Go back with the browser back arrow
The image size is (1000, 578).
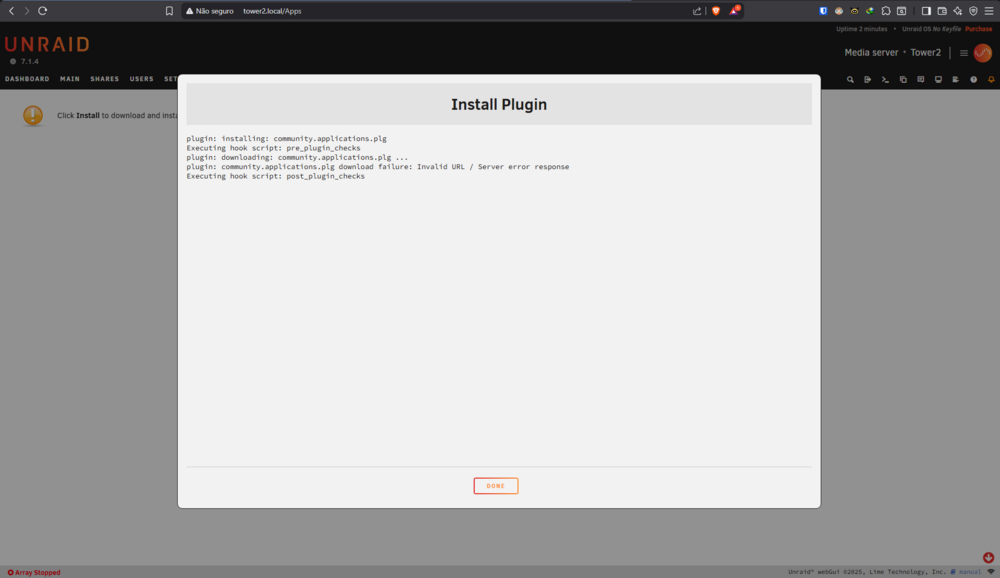(x=11, y=11)
